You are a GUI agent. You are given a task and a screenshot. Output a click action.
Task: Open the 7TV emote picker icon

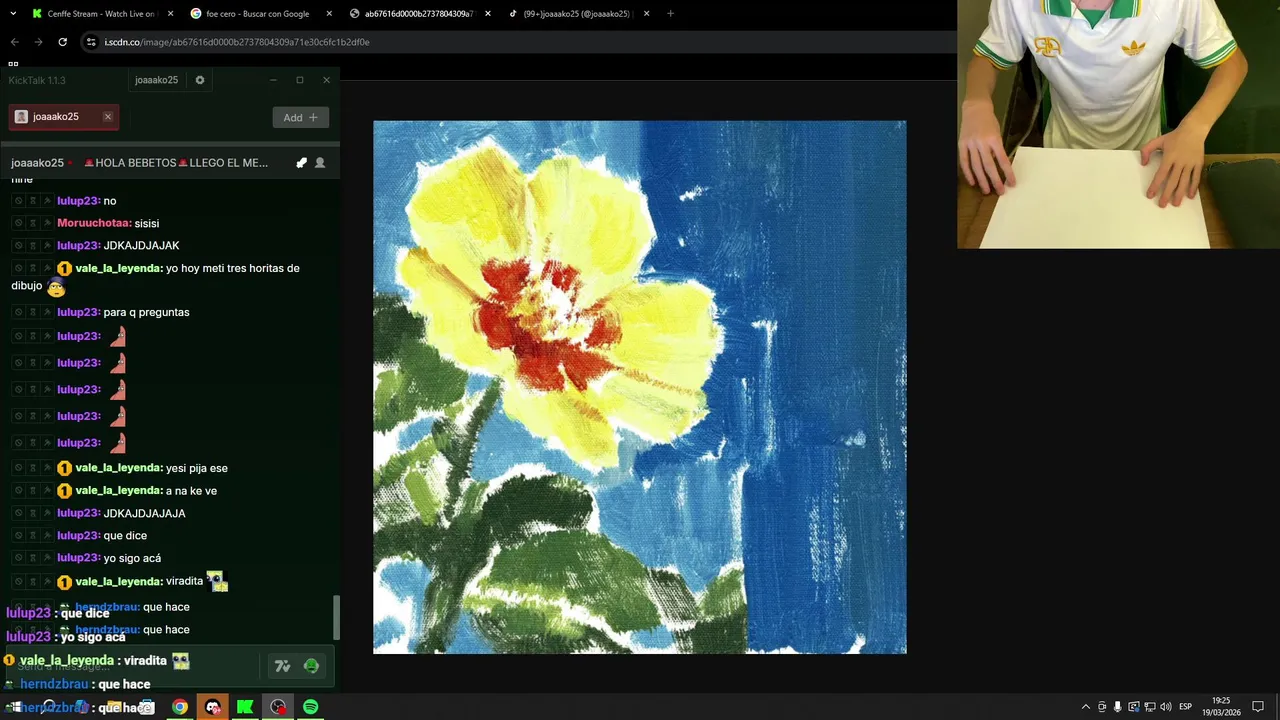click(x=282, y=666)
